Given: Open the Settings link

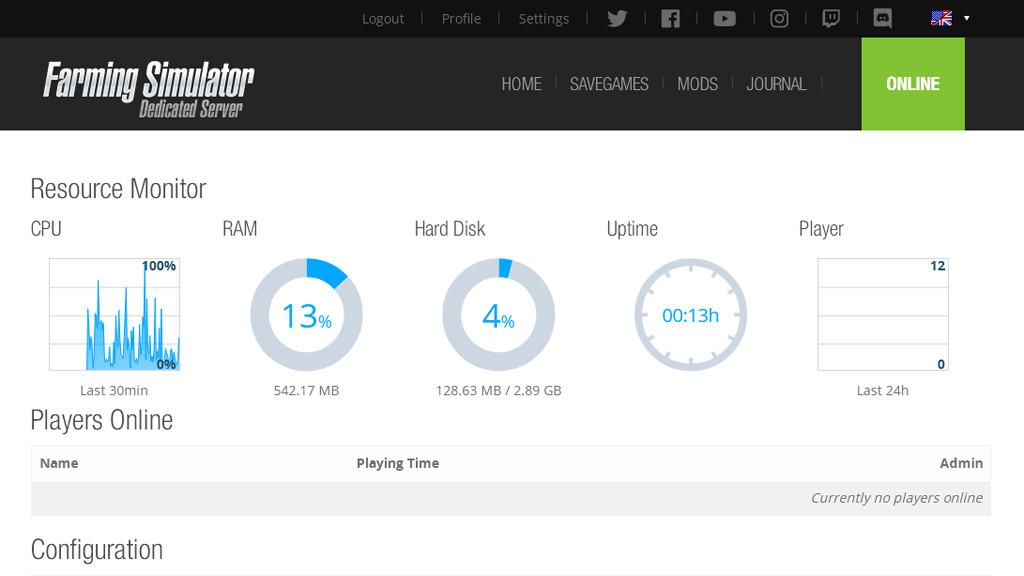Looking at the screenshot, I should click(x=543, y=18).
